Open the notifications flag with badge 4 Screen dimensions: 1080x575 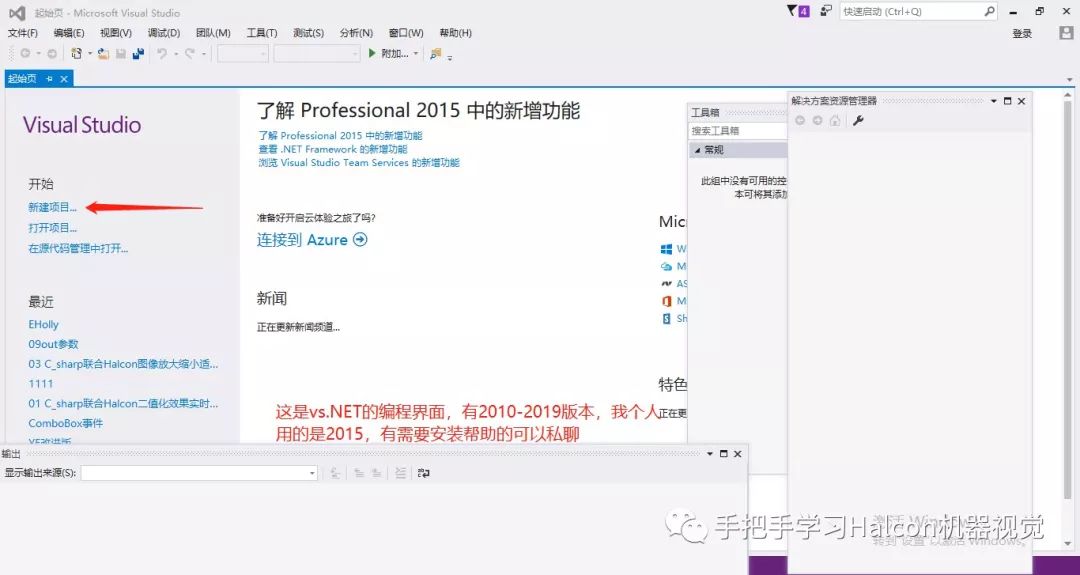point(798,11)
